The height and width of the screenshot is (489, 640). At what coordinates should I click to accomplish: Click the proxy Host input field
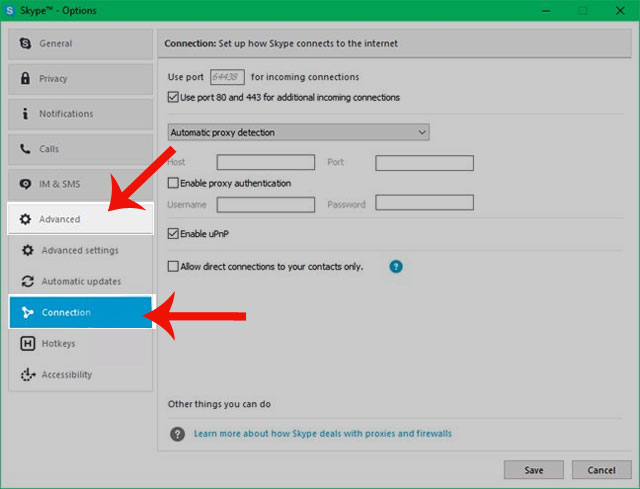coord(266,162)
